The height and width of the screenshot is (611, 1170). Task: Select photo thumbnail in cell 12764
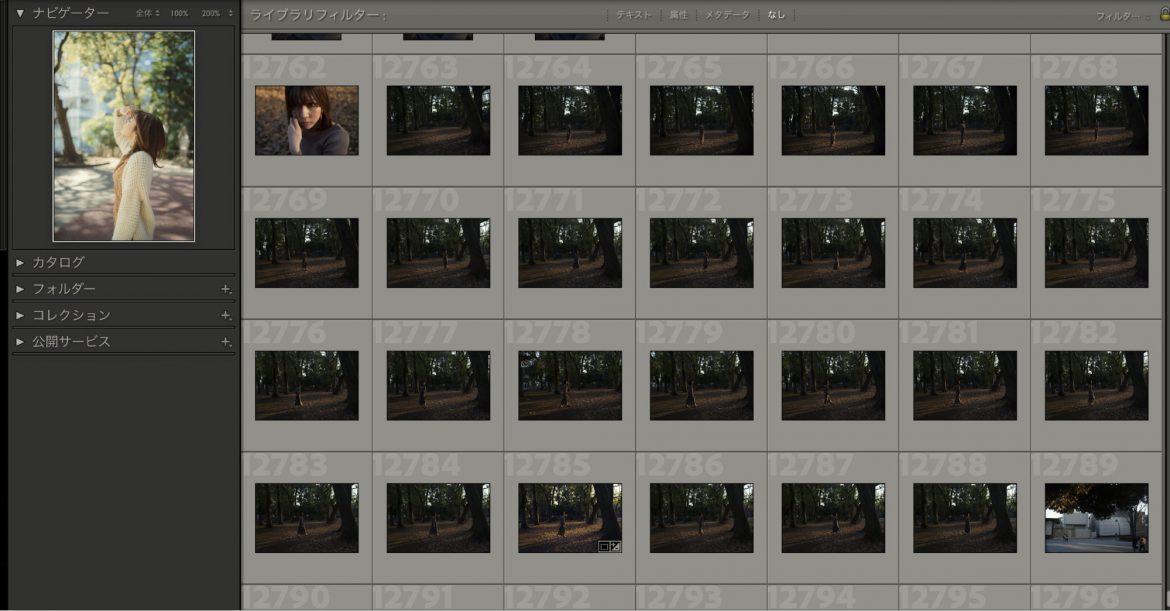pyautogui.click(x=570, y=120)
